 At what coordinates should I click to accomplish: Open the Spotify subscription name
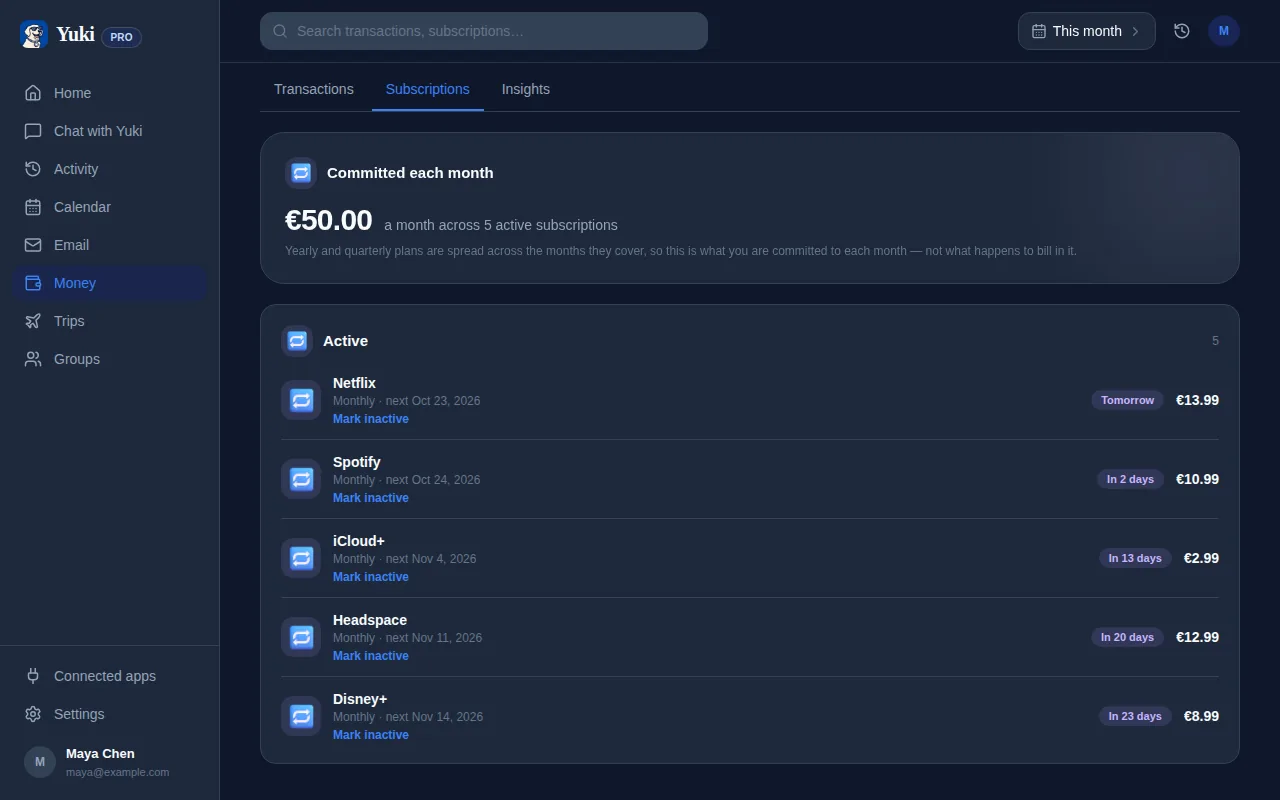pyautogui.click(x=357, y=462)
